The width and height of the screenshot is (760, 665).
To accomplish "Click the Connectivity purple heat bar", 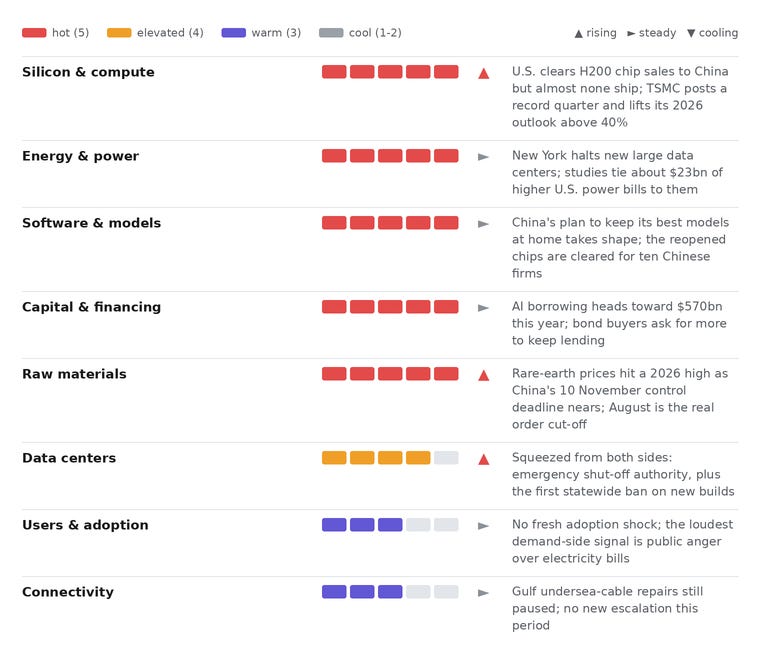I will point(390,591).
